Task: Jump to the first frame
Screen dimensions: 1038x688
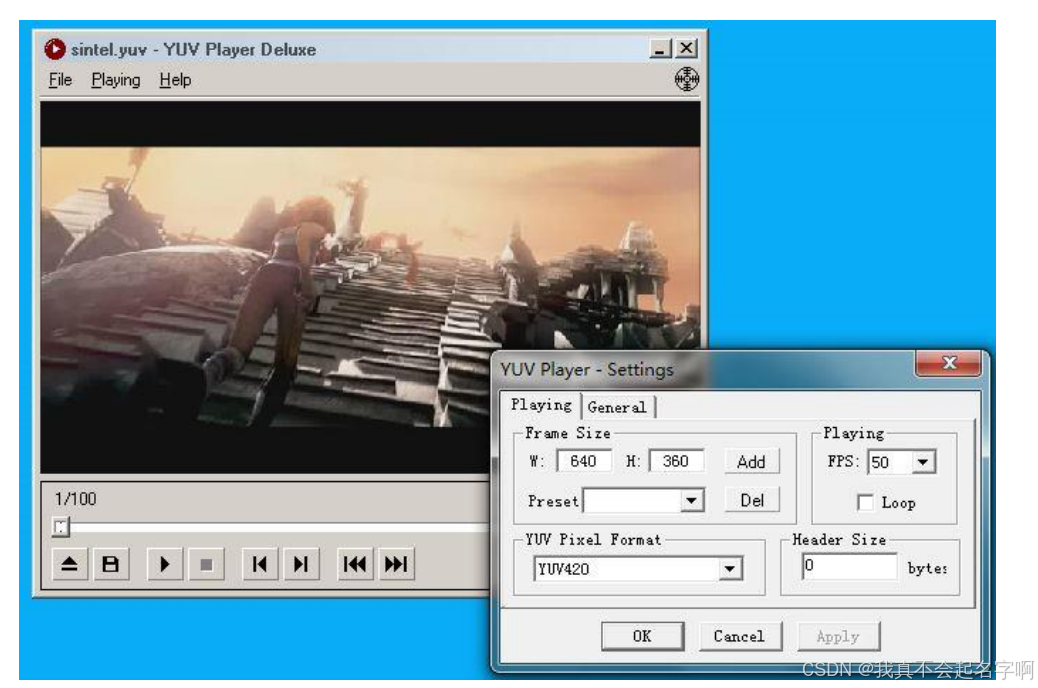Action: pos(355,564)
